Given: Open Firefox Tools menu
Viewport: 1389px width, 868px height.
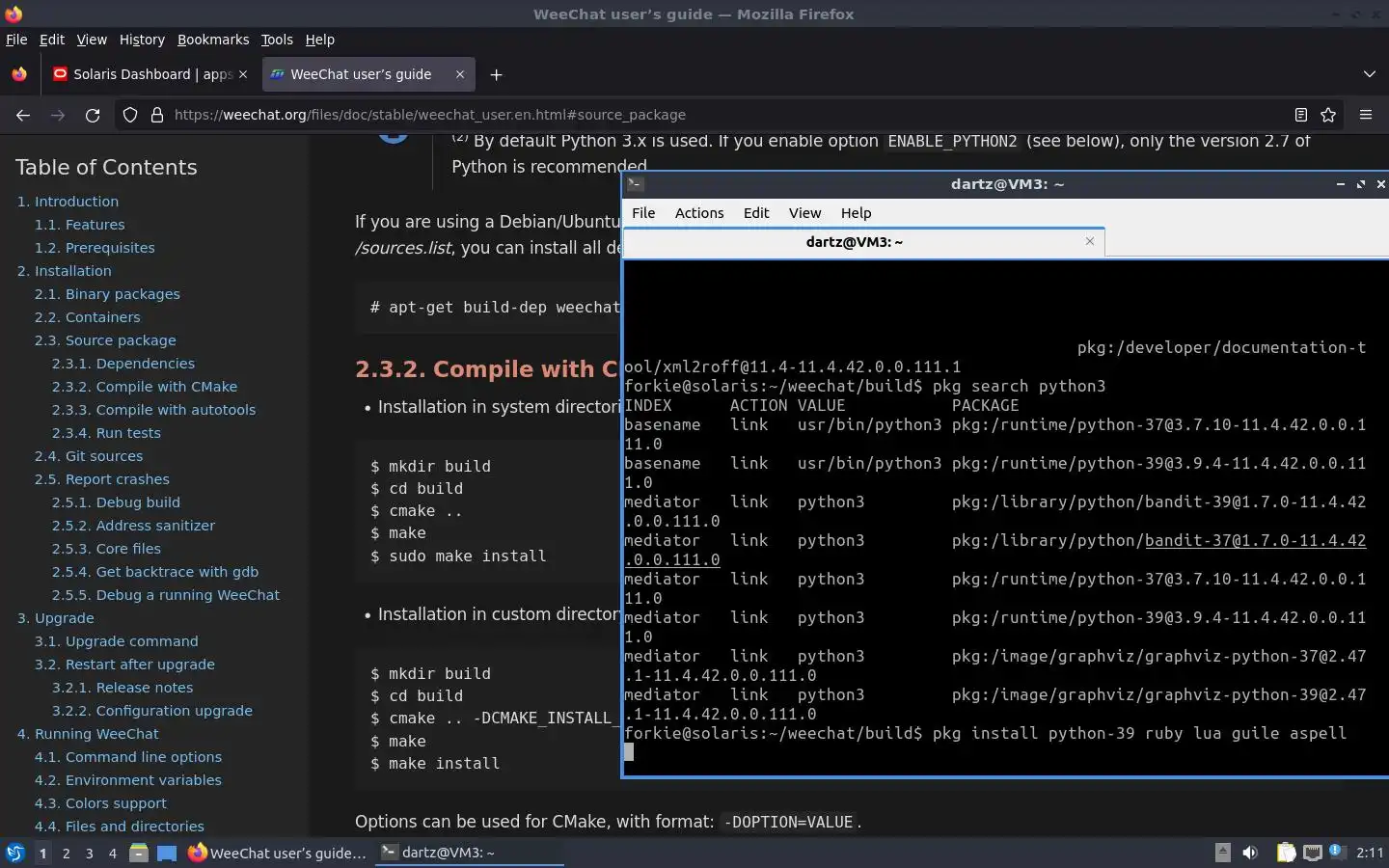Looking at the screenshot, I should 277,40.
